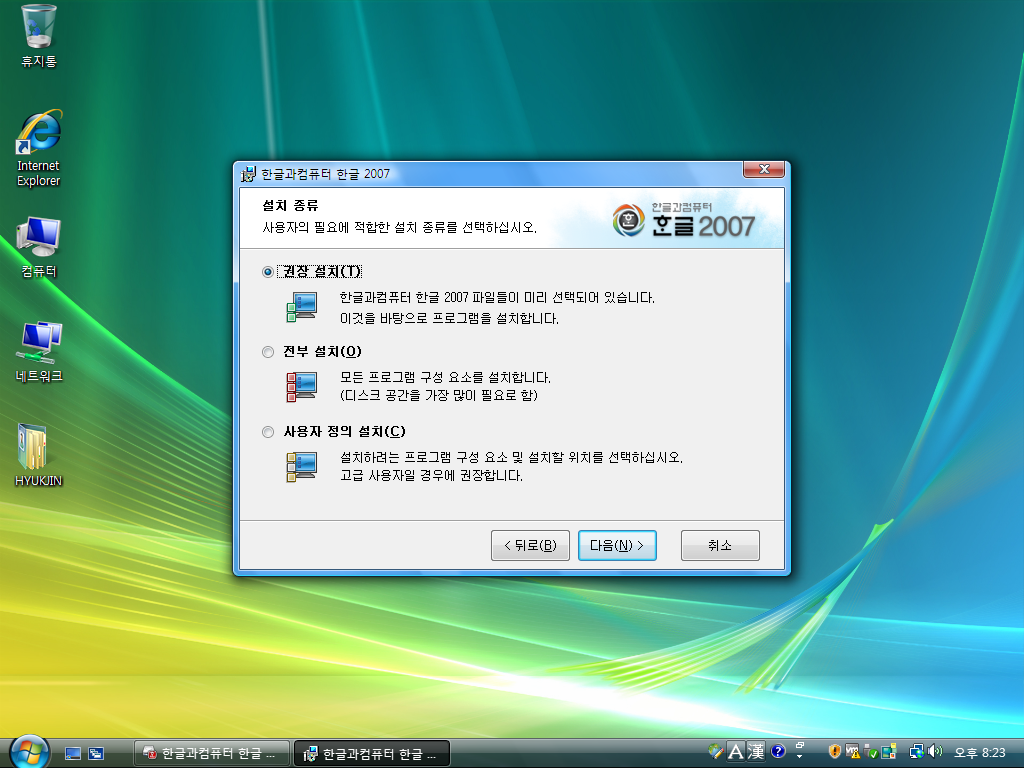Click the Internet Explorer desktop icon
1024x768 pixels.
39,149
